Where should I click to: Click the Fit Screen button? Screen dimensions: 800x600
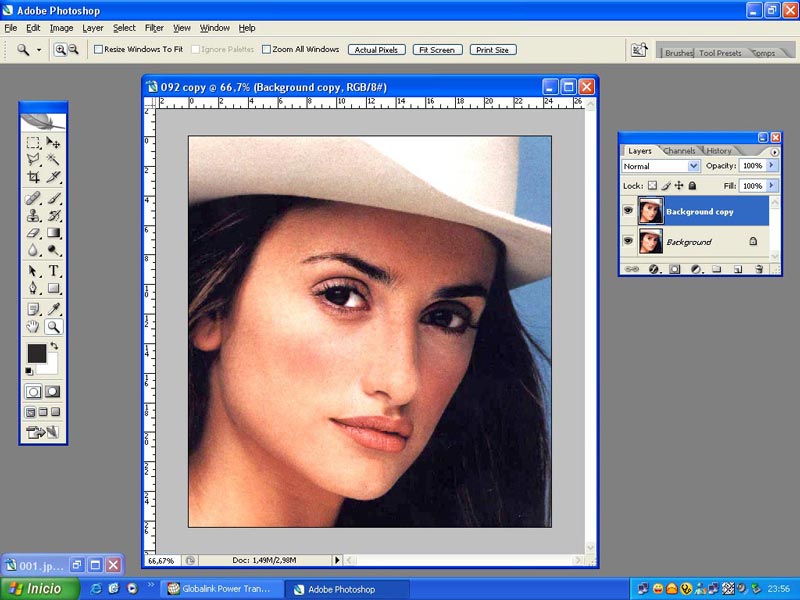click(436, 49)
